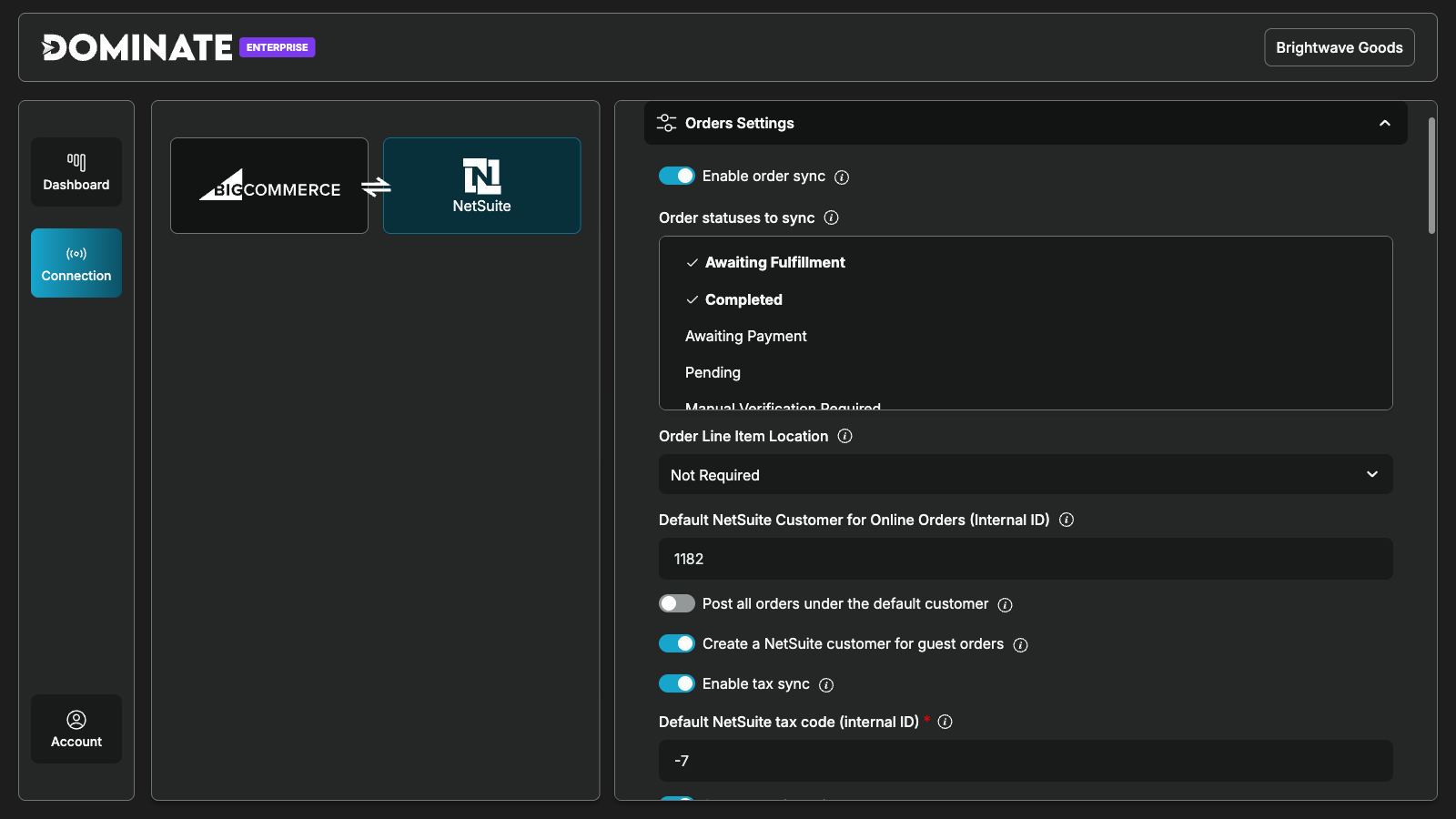Screen dimensions: 1456x819
Task: Open the Not Required location dropdown
Action: pyautogui.click(x=1026, y=474)
